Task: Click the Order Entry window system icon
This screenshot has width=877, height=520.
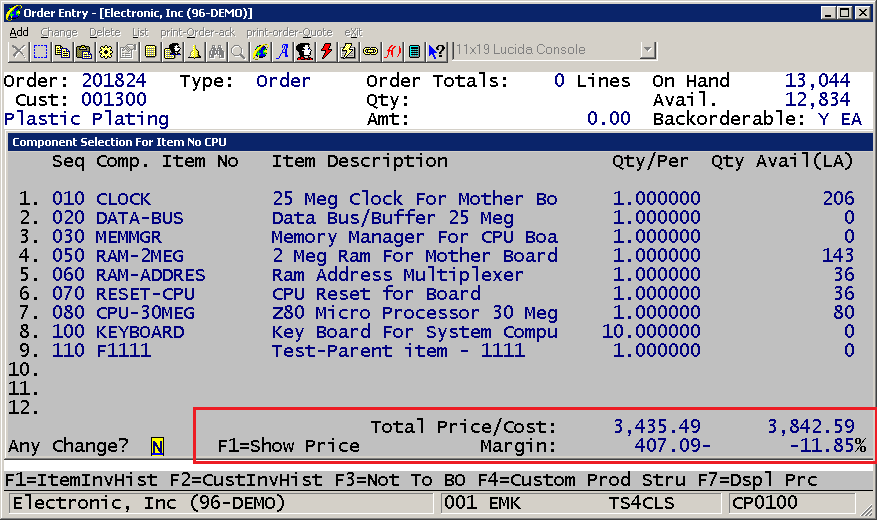Action: point(12,13)
